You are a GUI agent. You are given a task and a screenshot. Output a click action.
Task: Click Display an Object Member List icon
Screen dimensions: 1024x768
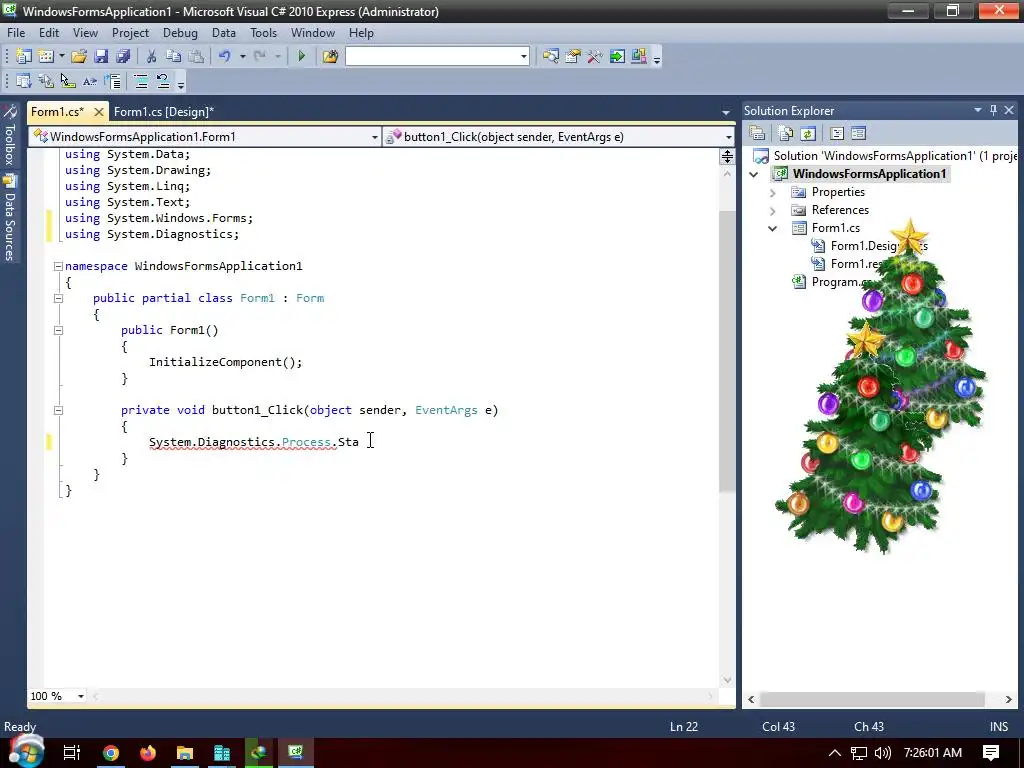(x=24, y=81)
